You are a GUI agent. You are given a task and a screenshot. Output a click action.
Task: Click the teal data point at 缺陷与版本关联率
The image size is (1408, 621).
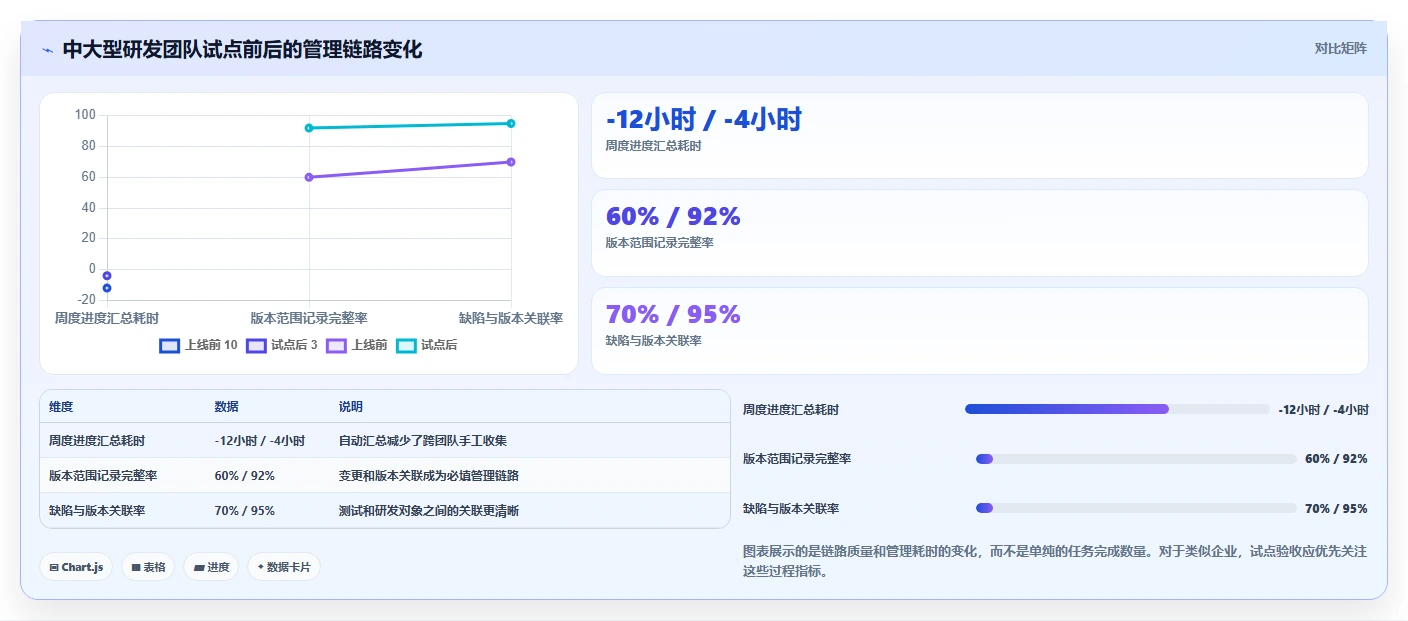tap(511, 123)
